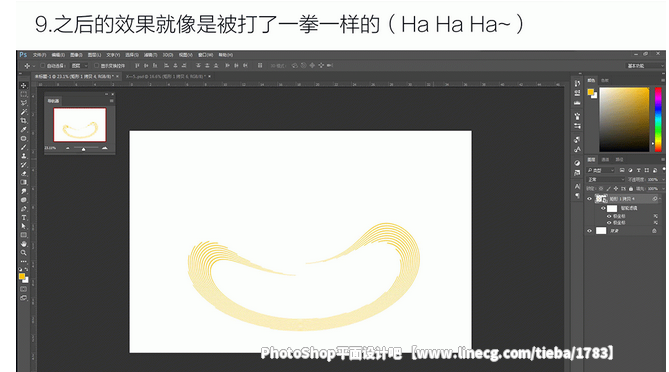This screenshot has width=669, height=372.
Task: Open the Auto-Select layer/group dropdown
Action: pyautogui.click(x=79, y=66)
